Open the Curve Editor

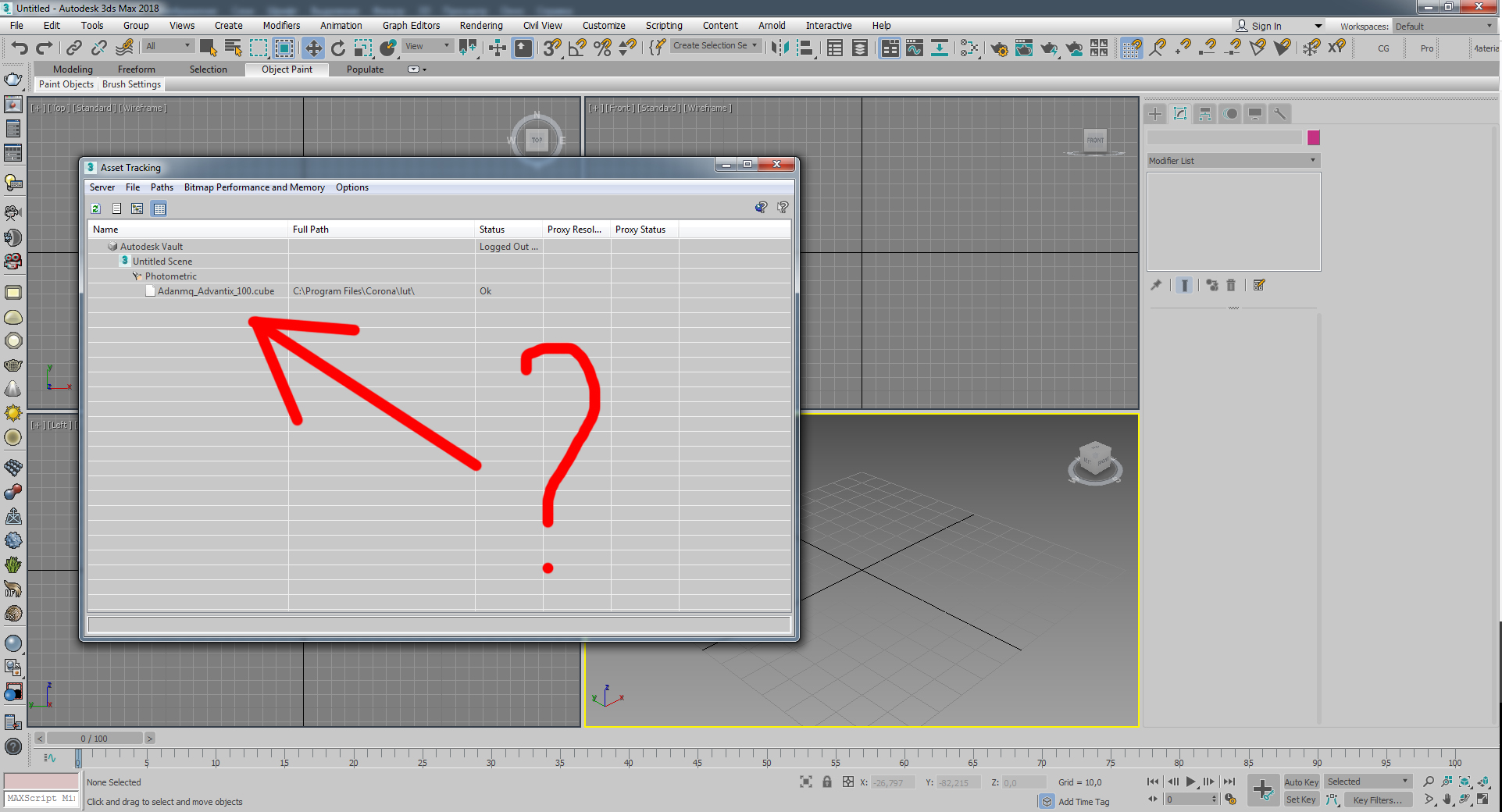(915, 48)
